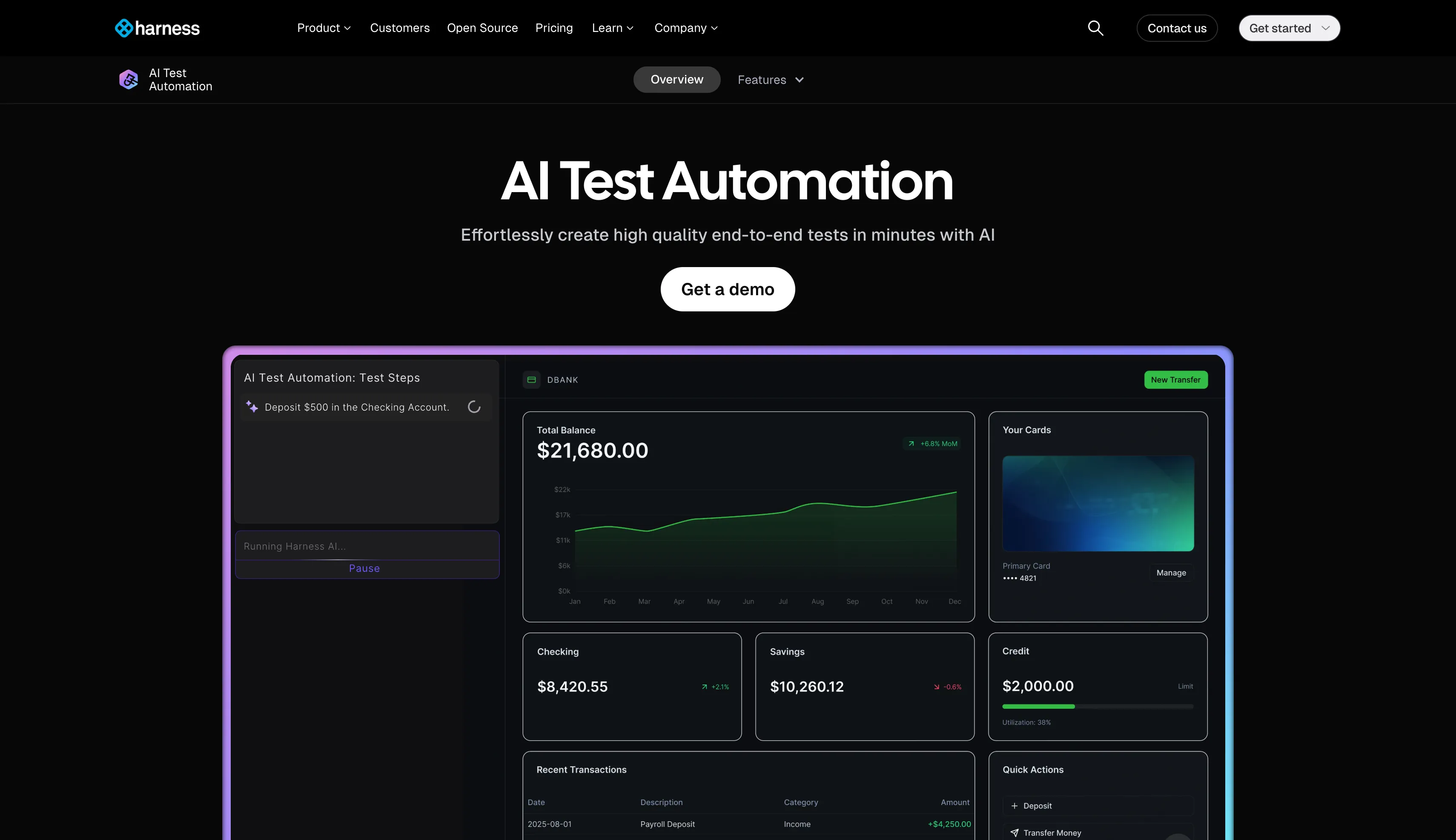Click the Get a demo button
This screenshot has width=1456, height=840.
coord(727,289)
